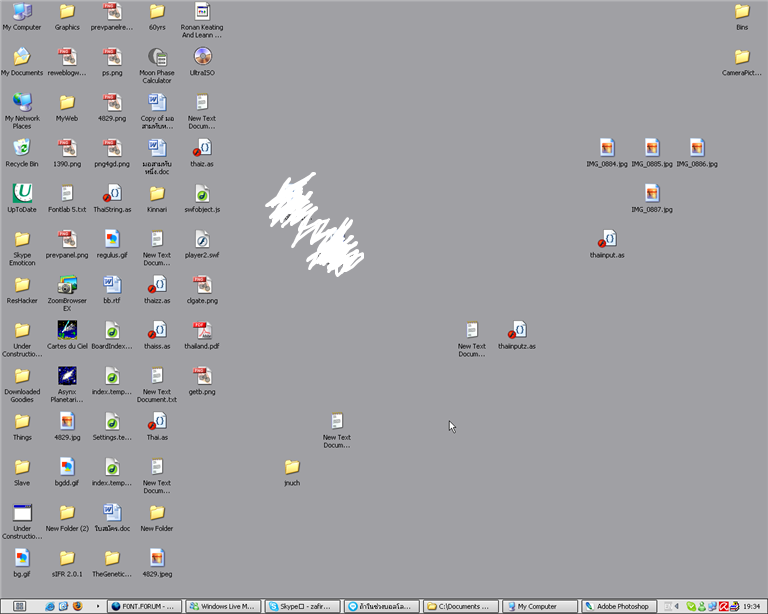
Task: Select the thaiinput.as file icon
Action: pos(607,244)
